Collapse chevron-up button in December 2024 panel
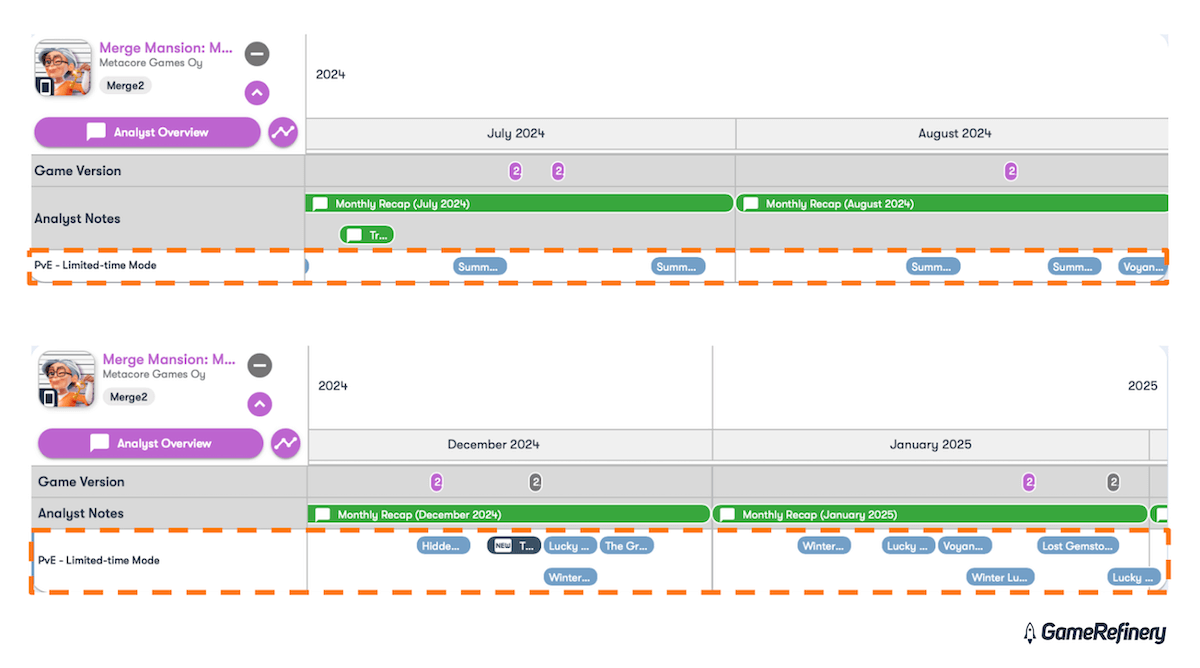The image size is (1200, 668). tap(260, 404)
